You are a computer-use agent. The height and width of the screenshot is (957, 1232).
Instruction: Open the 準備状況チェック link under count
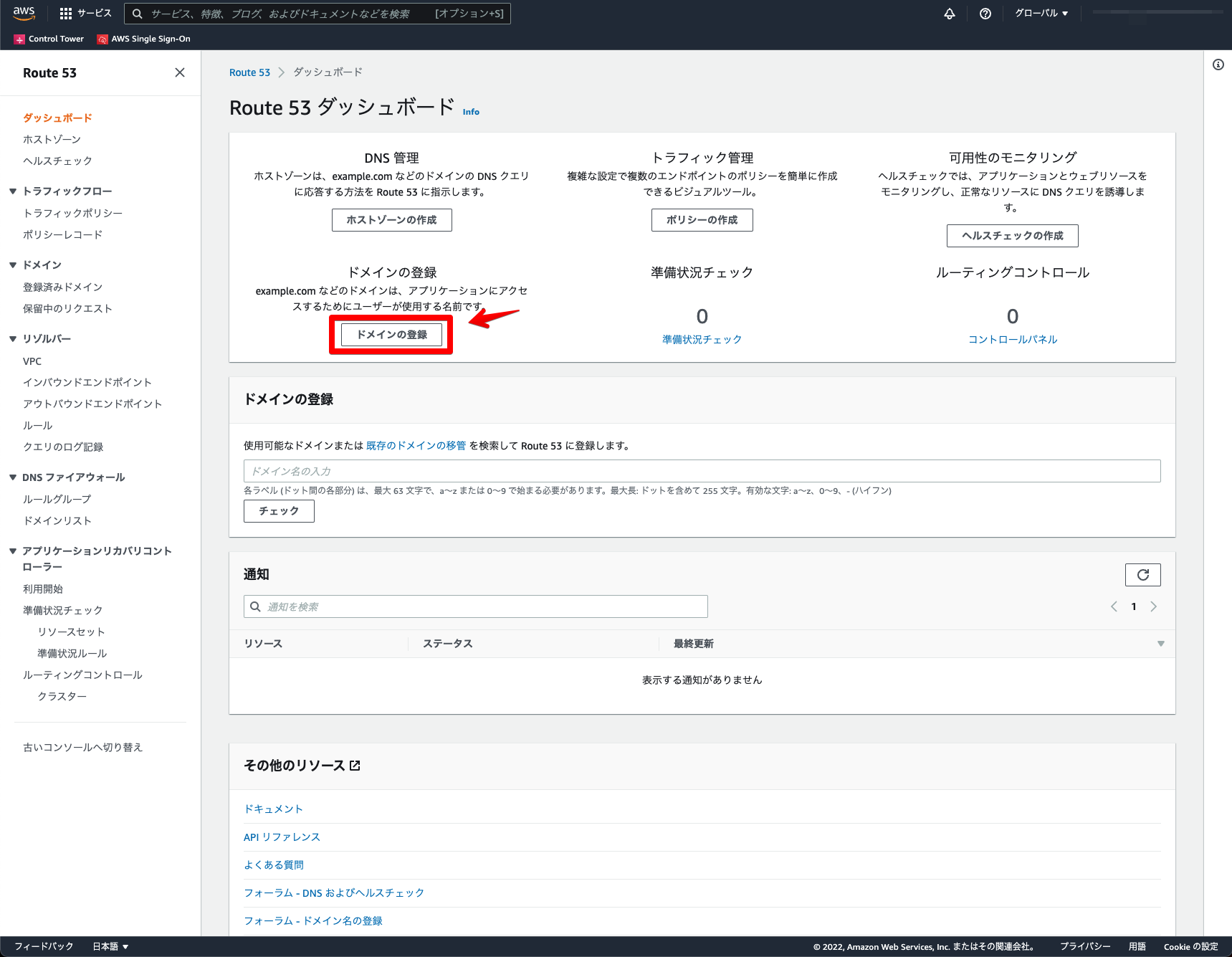click(x=702, y=339)
